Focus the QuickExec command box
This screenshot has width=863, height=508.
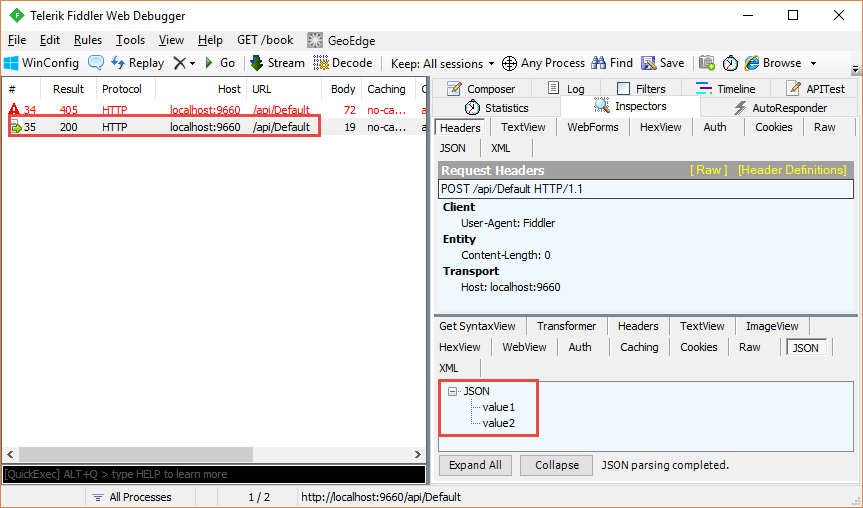(x=214, y=474)
